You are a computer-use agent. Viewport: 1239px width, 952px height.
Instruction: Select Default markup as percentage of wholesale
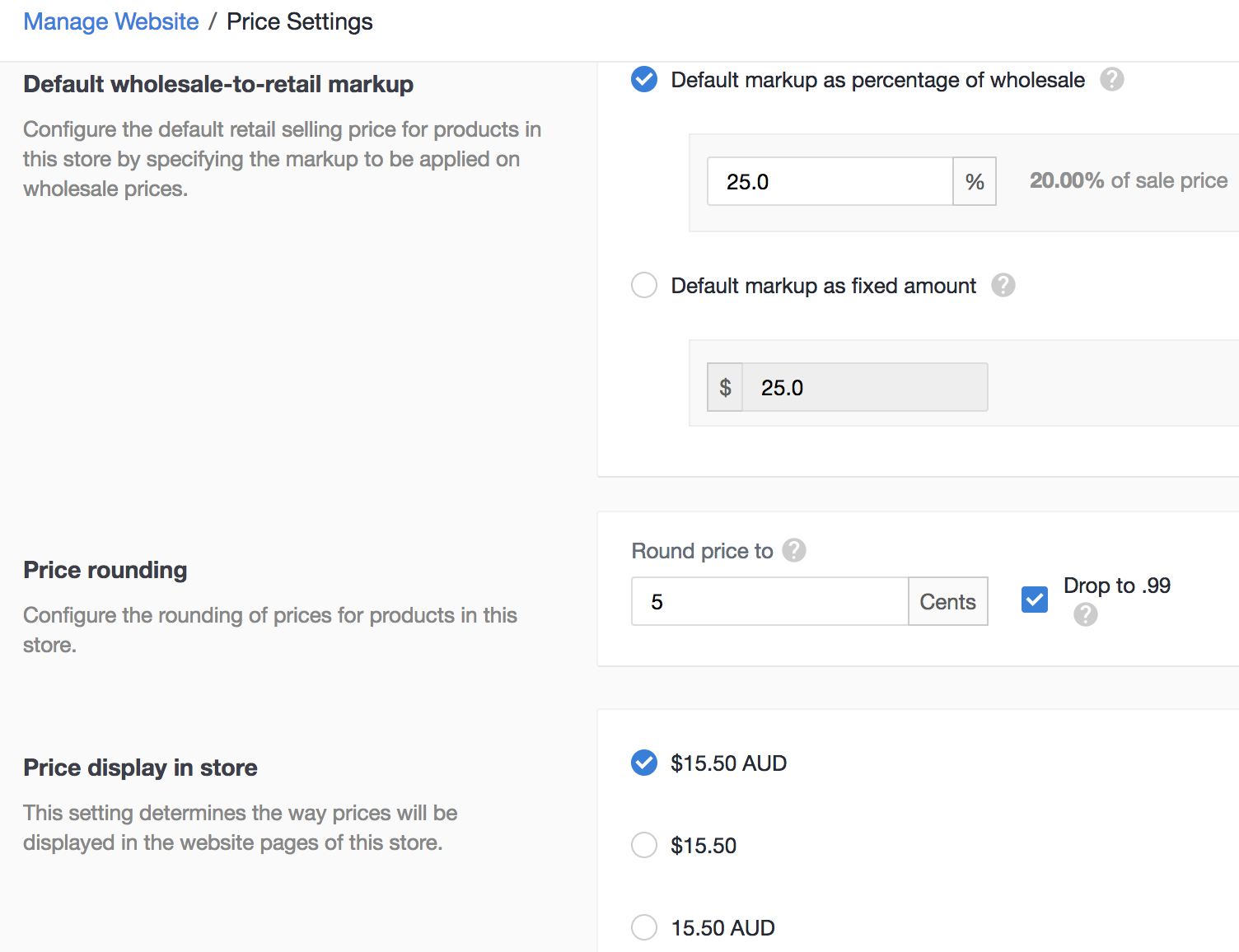[x=644, y=80]
